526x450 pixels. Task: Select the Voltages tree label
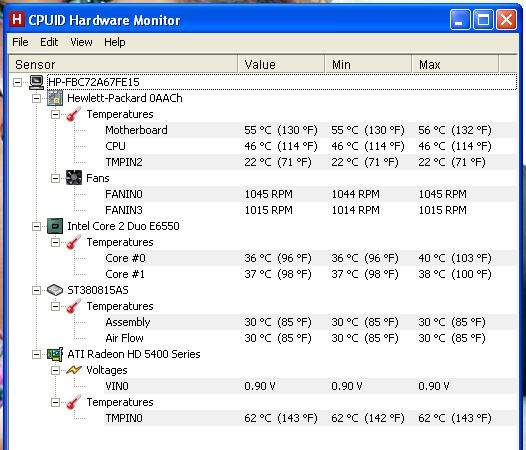(x=107, y=370)
